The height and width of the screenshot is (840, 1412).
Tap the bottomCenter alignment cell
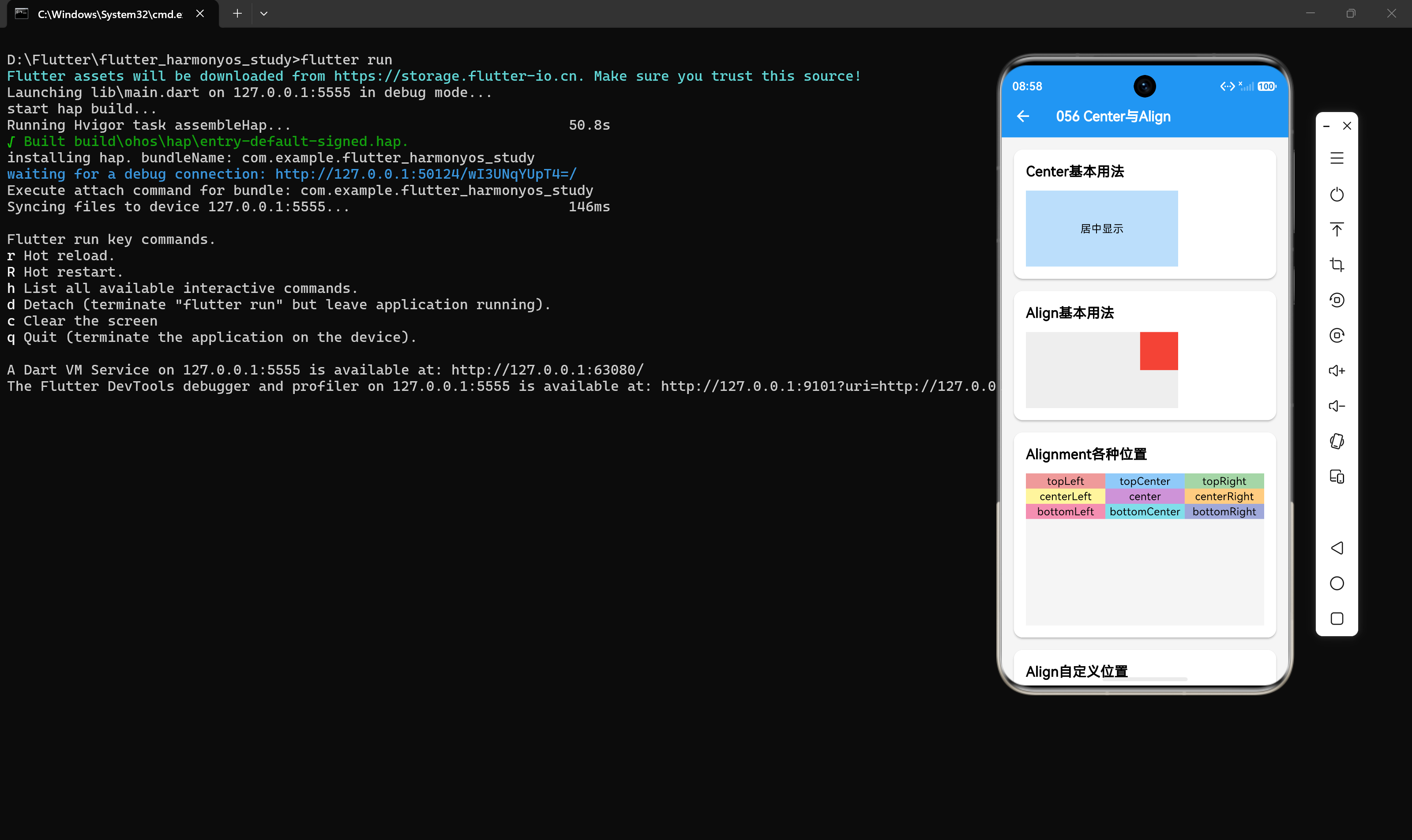tap(1144, 512)
